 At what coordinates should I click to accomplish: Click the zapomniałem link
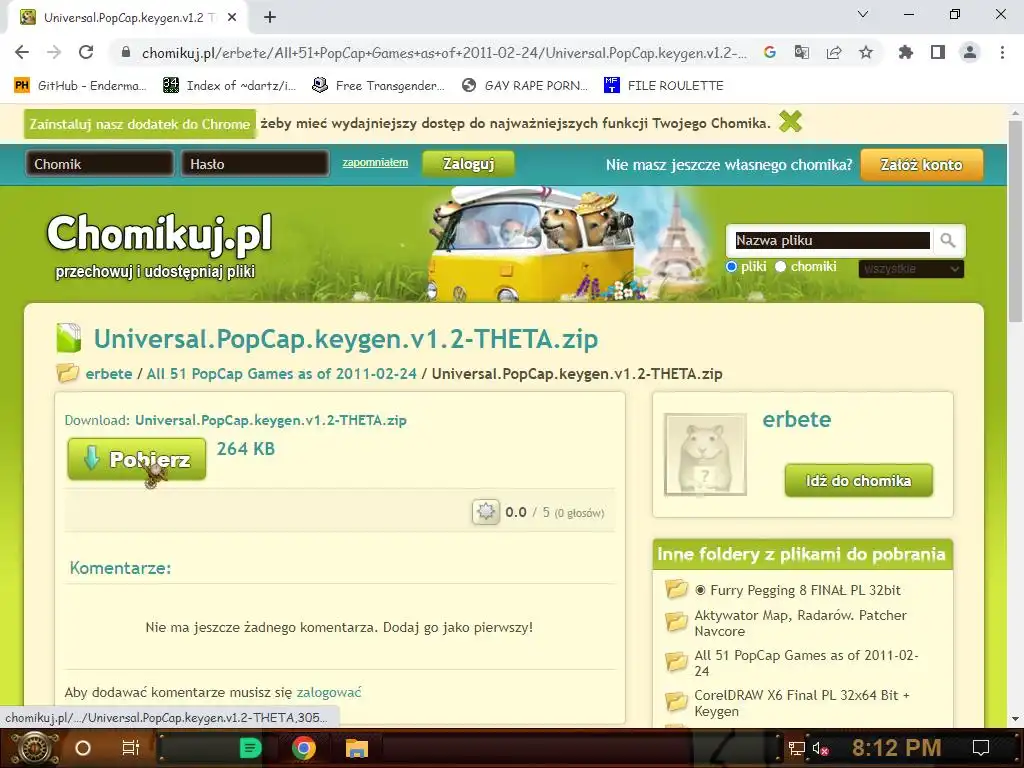coord(375,163)
